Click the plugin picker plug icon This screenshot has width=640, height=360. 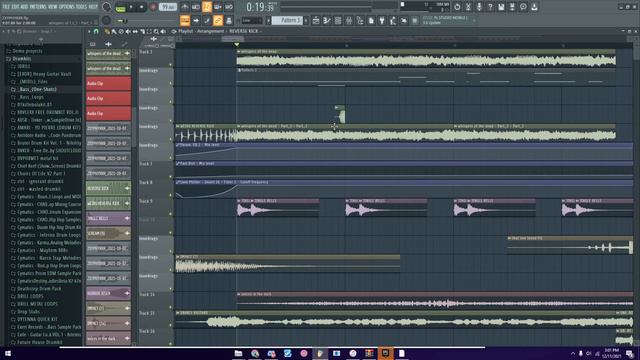tap(382, 20)
